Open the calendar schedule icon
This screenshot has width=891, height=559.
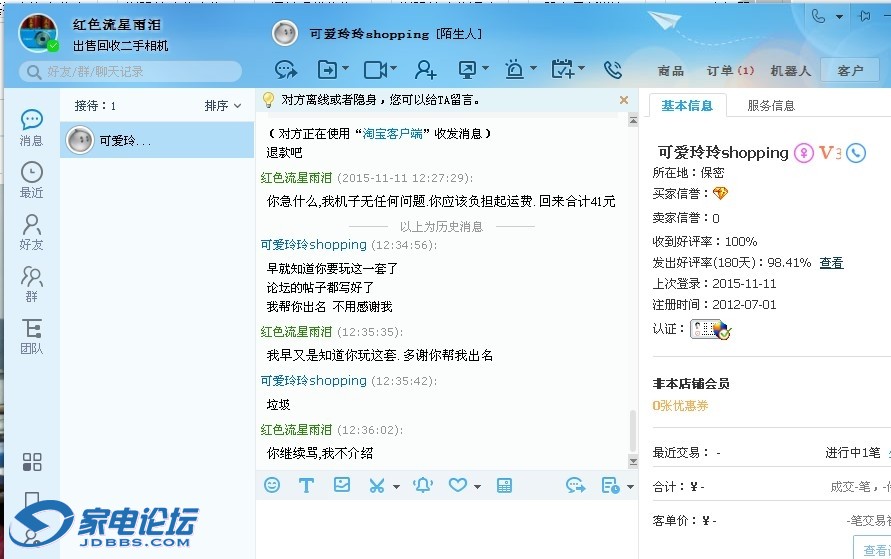(x=563, y=69)
